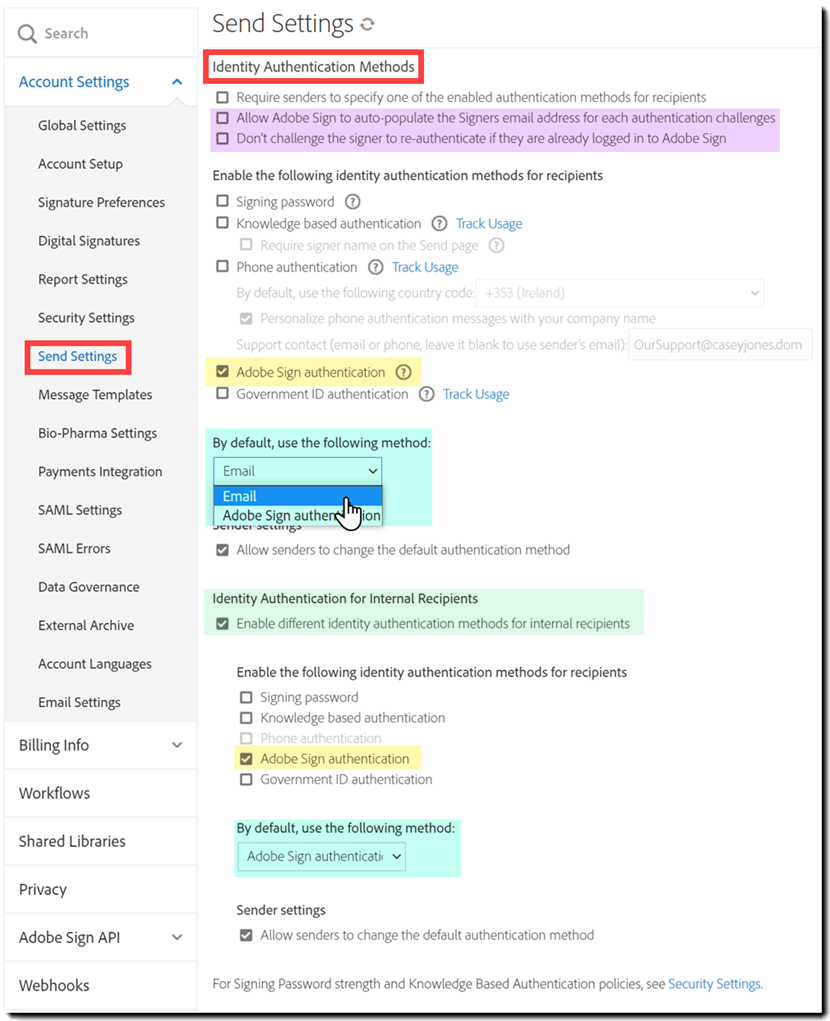This screenshot has height=1021, width=830.
Task: Click Track Usage link for Government ID authentication
Action: pyautogui.click(x=476, y=395)
